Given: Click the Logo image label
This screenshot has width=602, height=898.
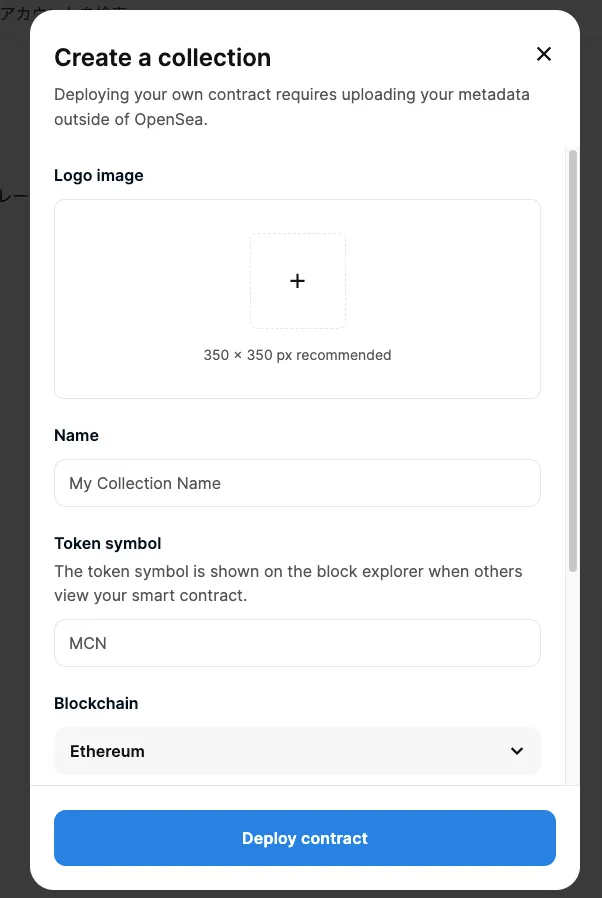Looking at the screenshot, I should tap(99, 175).
